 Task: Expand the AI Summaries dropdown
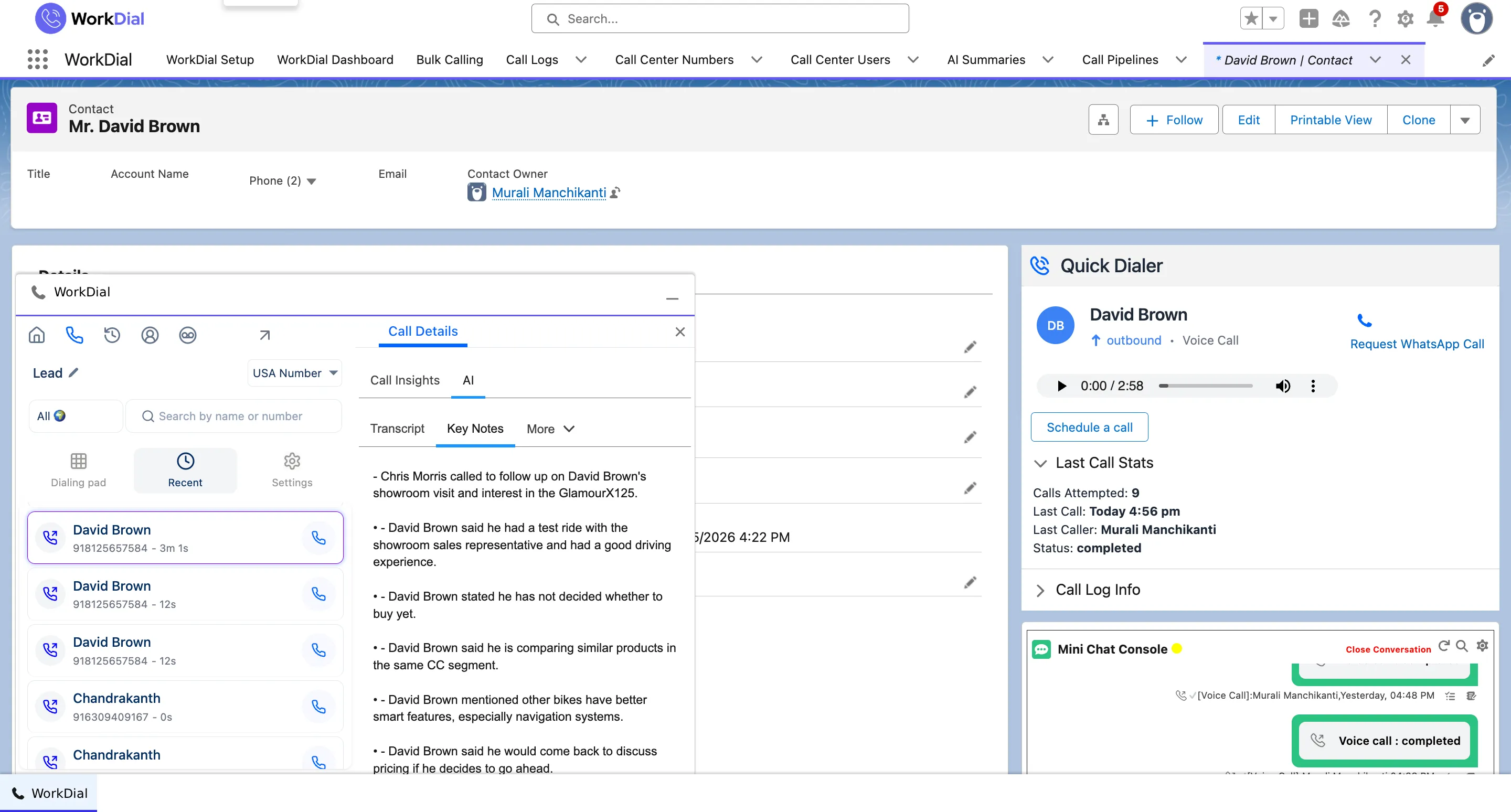tap(1048, 60)
